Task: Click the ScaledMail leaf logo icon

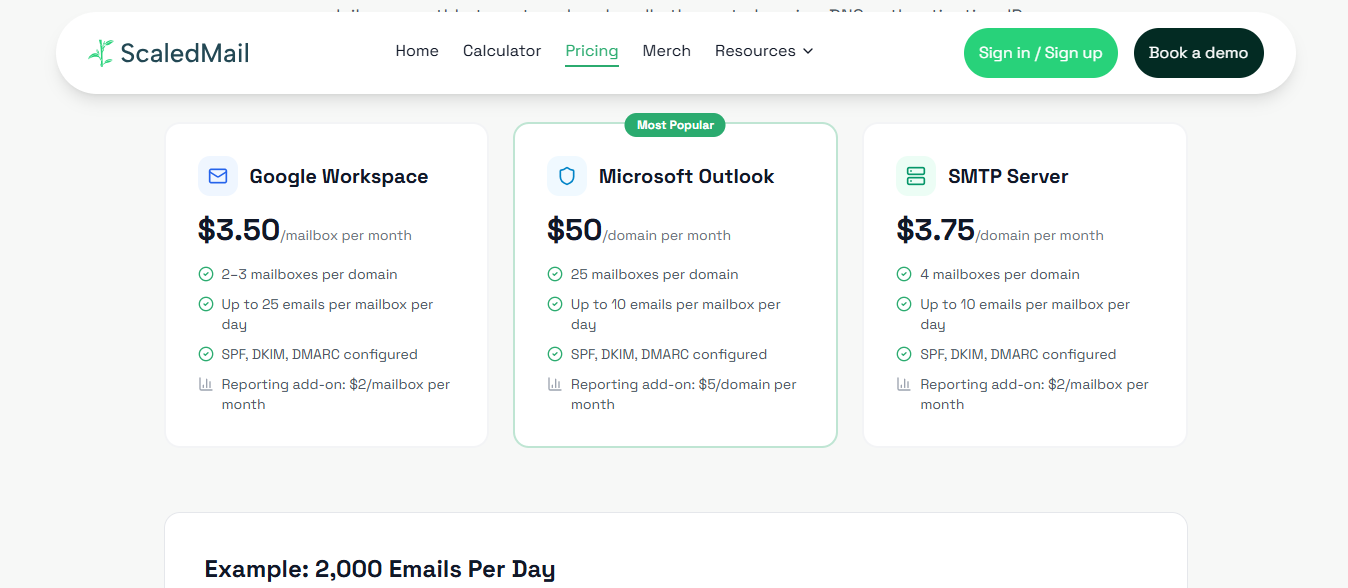Action: click(x=100, y=53)
